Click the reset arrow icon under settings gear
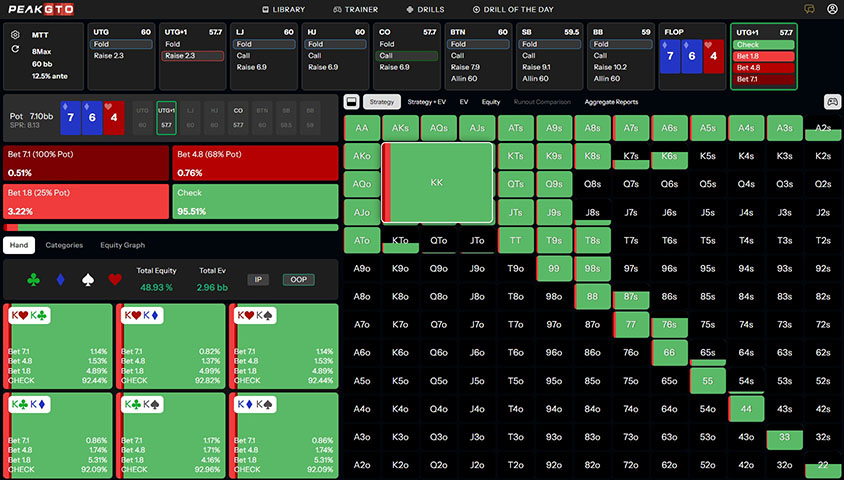This screenshot has width=844, height=480. click(15, 49)
